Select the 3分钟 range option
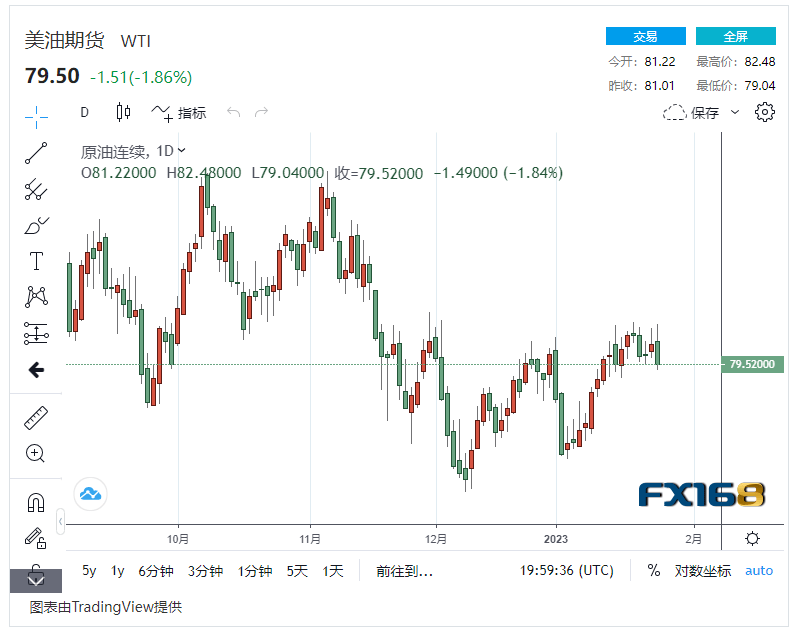This screenshot has width=799, height=630. point(205,571)
